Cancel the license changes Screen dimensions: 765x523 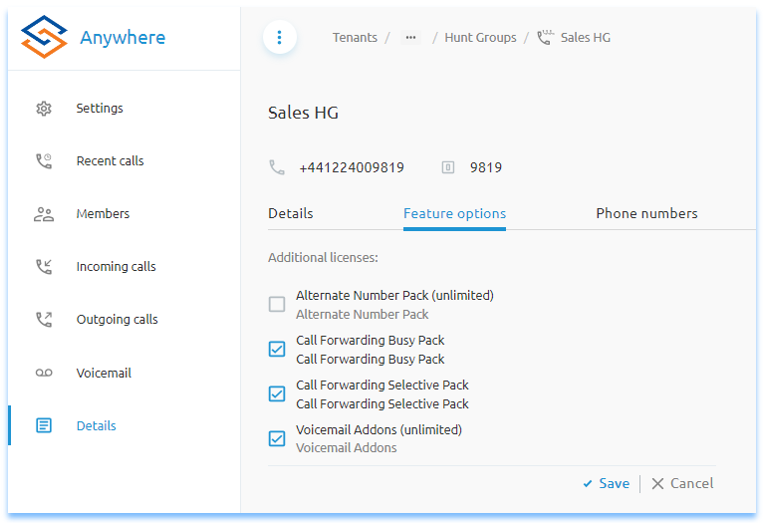pos(682,484)
